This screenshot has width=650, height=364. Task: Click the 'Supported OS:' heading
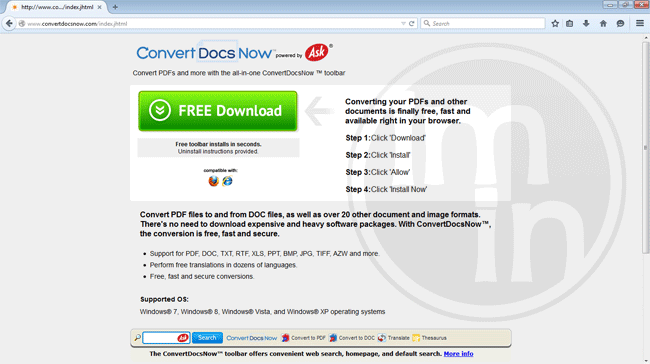[164, 299]
